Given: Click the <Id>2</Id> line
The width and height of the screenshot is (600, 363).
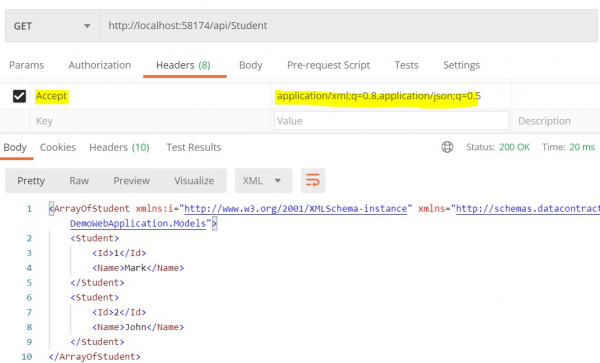Looking at the screenshot, I should (x=119, y=313).
